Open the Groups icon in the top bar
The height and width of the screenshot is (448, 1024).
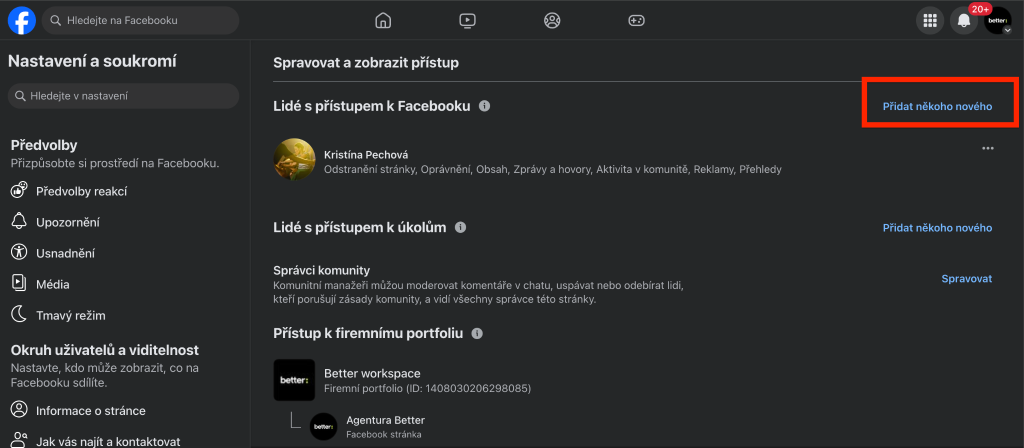[552, 21]
